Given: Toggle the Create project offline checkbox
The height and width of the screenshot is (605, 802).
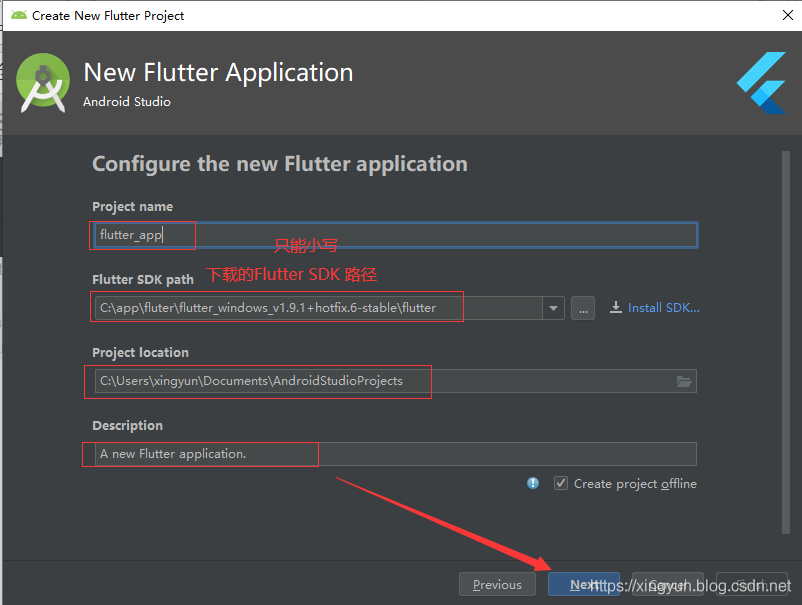Looking at the screenshot, I should pos(561,483).
